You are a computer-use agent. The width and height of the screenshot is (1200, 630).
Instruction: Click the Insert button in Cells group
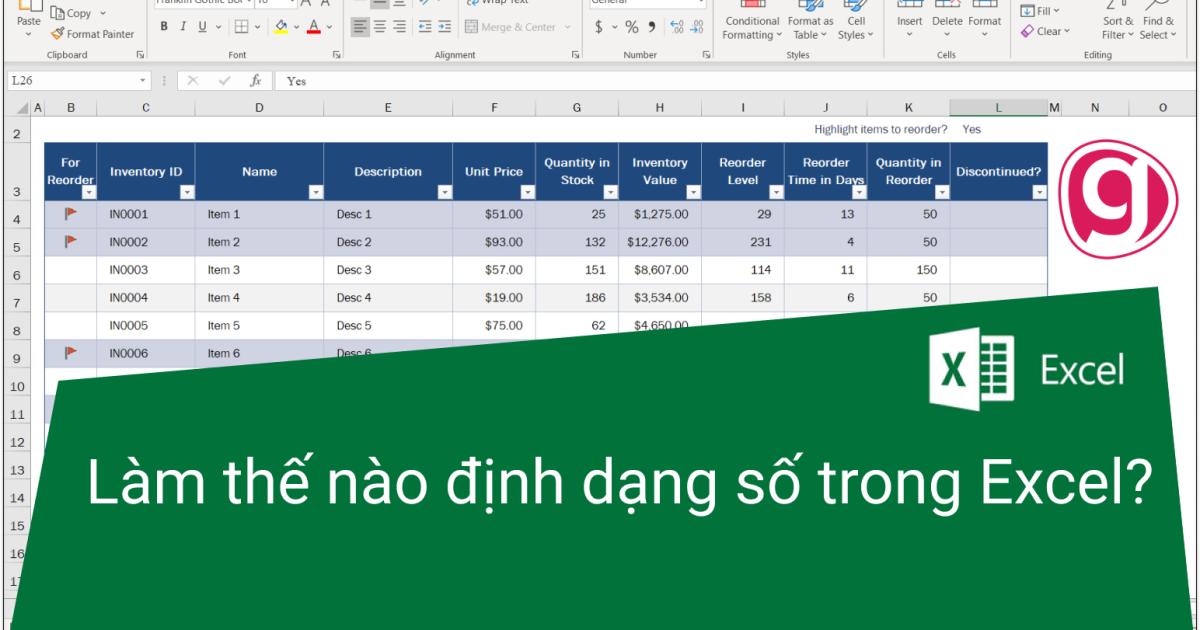(x=910, y=20)
